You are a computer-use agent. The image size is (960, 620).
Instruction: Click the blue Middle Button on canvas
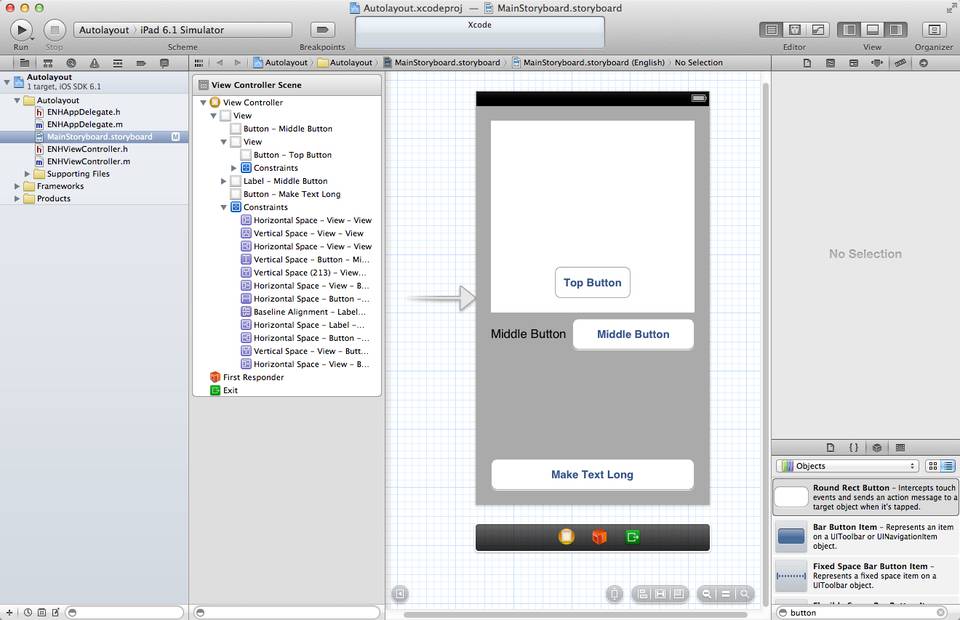tap(633, 334)
